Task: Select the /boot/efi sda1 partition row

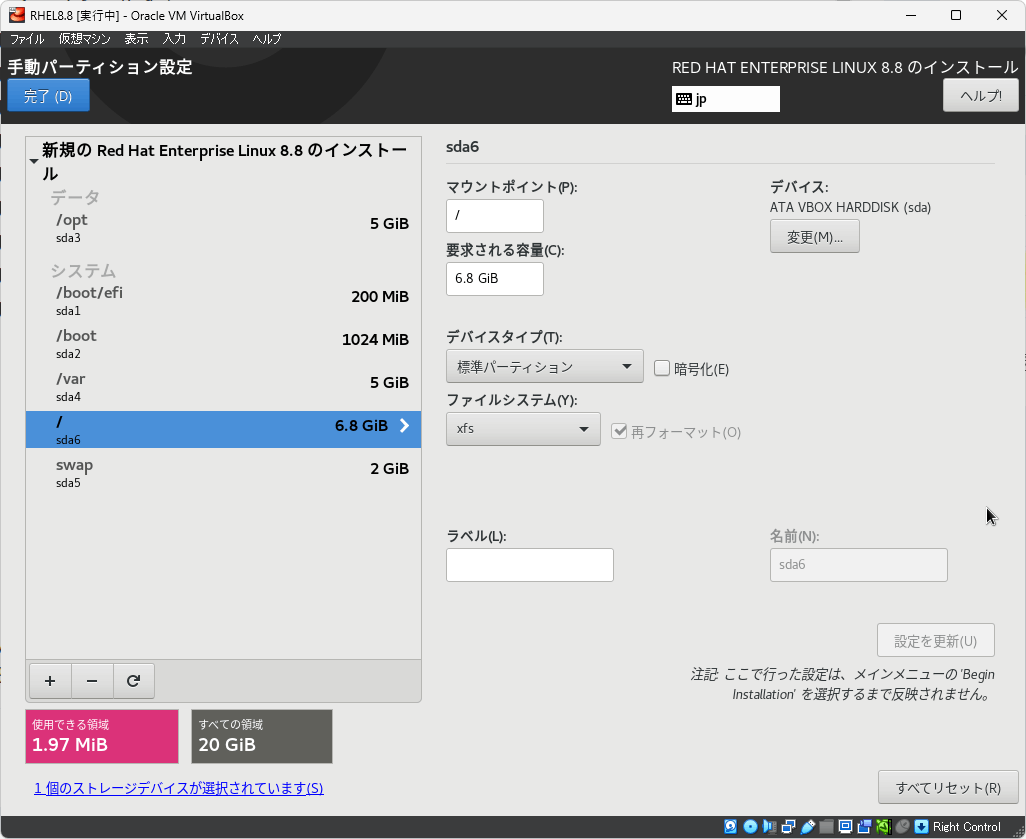Action: point(223,300)
